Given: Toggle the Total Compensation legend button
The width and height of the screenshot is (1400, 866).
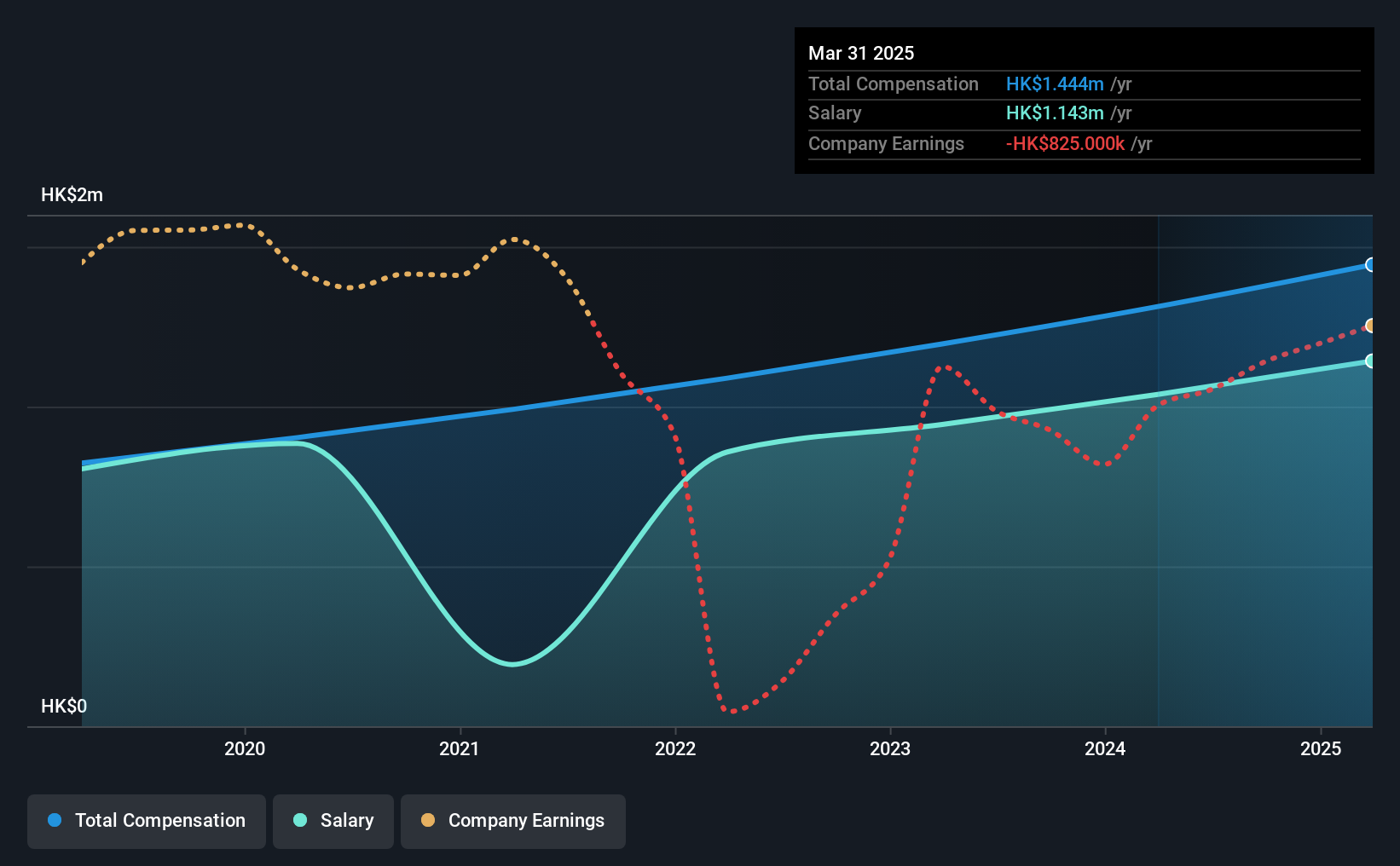Looking at the screenshot, I should [x=147, y=821].
